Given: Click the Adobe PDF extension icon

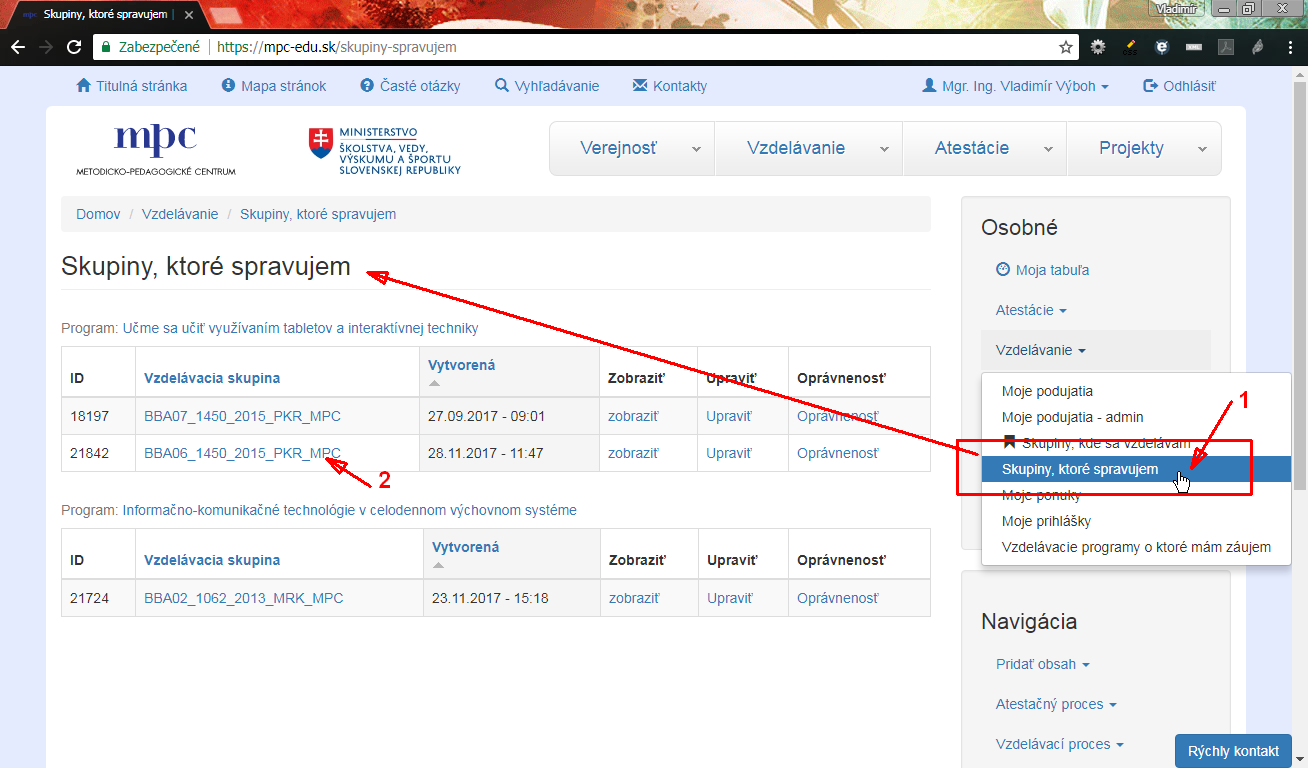Looking at the screenshot, I should point(1225,47).
